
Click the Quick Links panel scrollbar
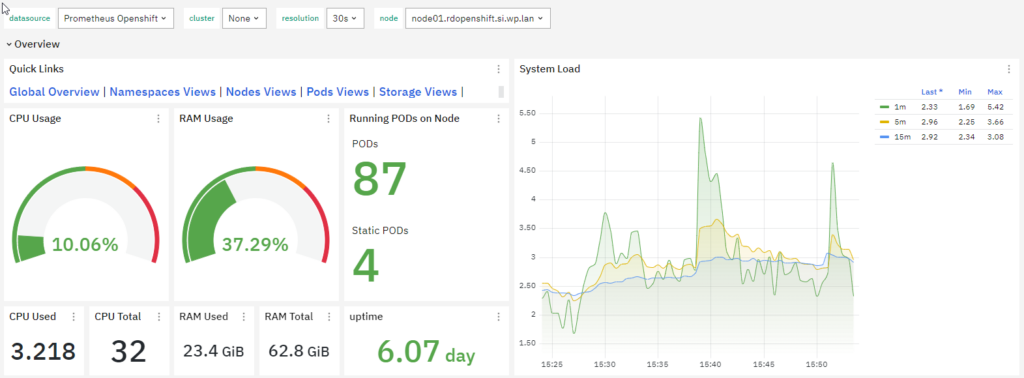pos(501,92)
